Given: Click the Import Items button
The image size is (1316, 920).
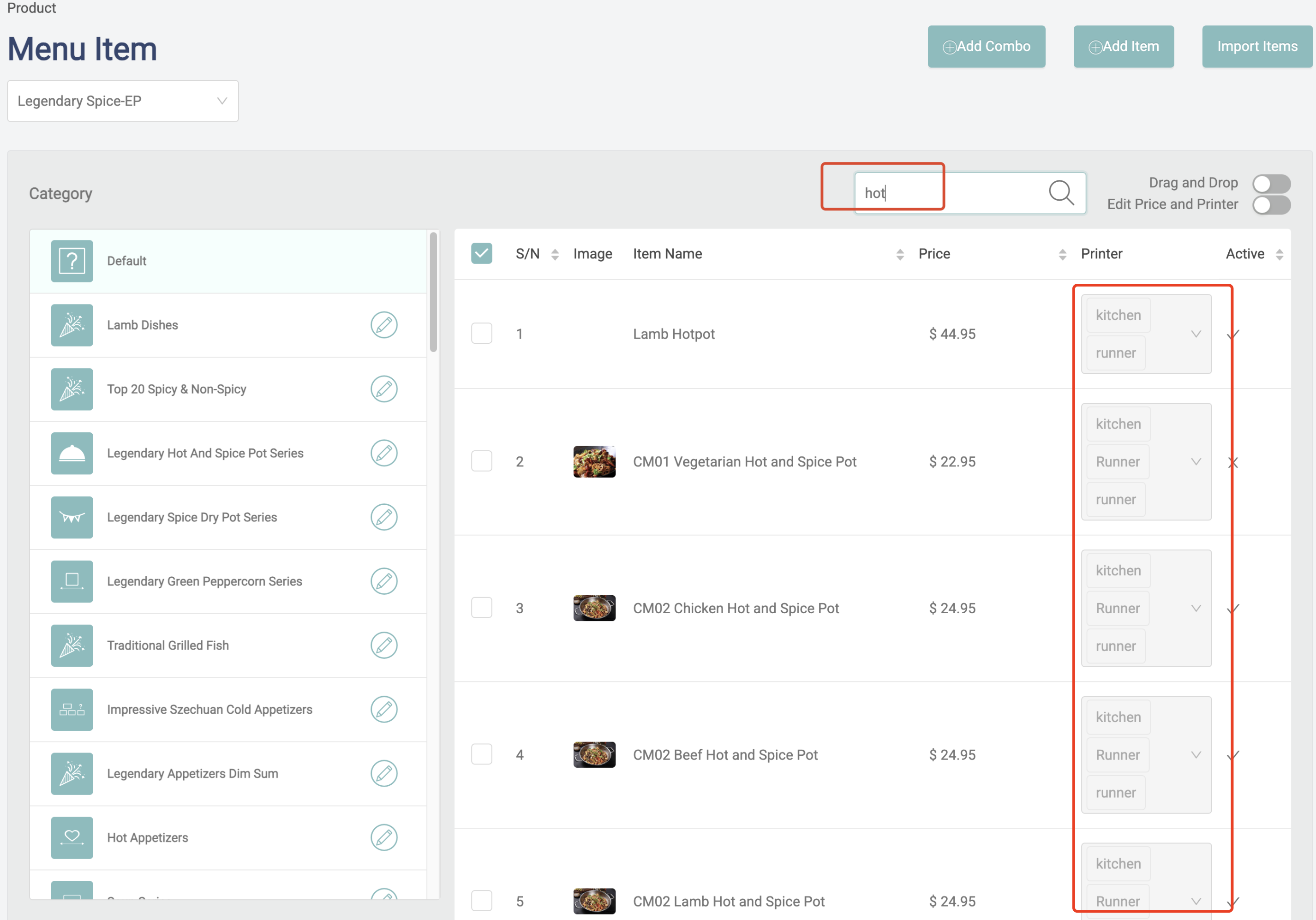Looking at the screenshot, I should point(1257,47).
